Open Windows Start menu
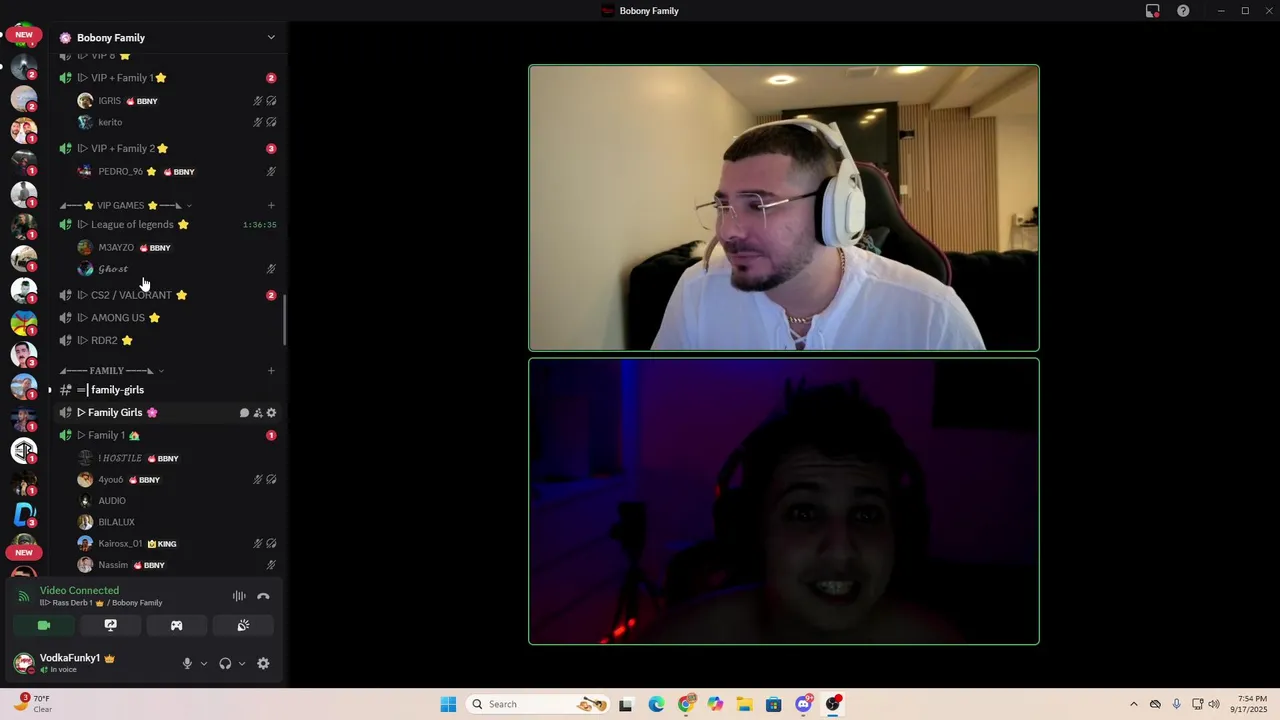Image resolution: width=1280 pixels, height=720 pixels. [448, 704]
